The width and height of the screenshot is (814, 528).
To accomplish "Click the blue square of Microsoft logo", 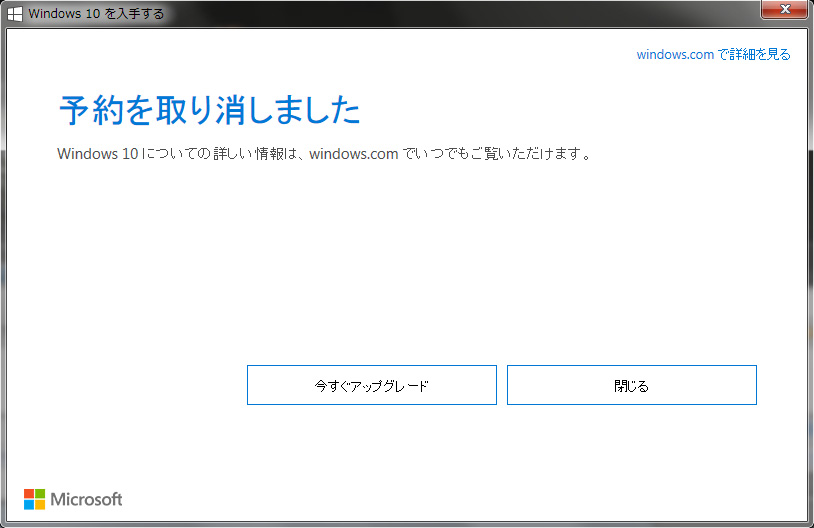I will (29, 505).
